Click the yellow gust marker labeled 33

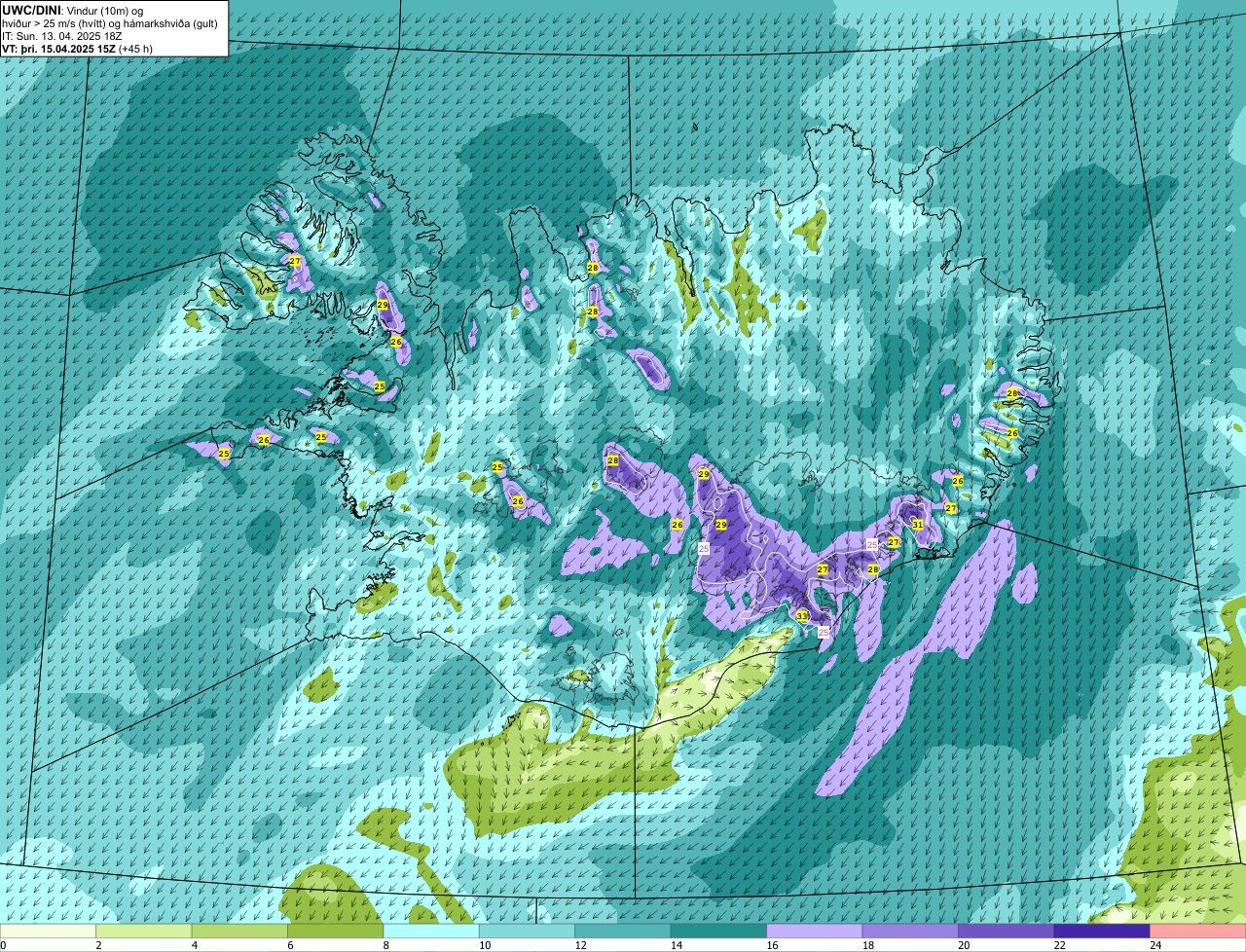(802, 616)
